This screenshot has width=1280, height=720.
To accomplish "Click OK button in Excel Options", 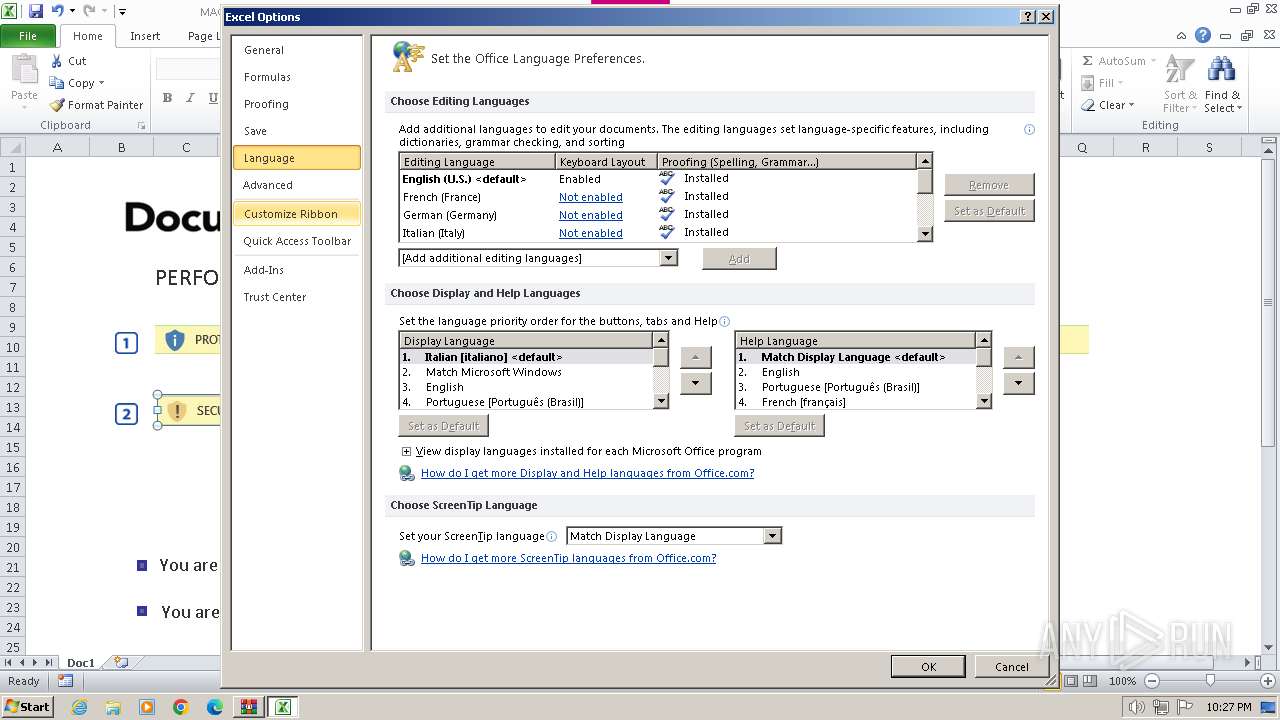I will (x=928, y=667).
